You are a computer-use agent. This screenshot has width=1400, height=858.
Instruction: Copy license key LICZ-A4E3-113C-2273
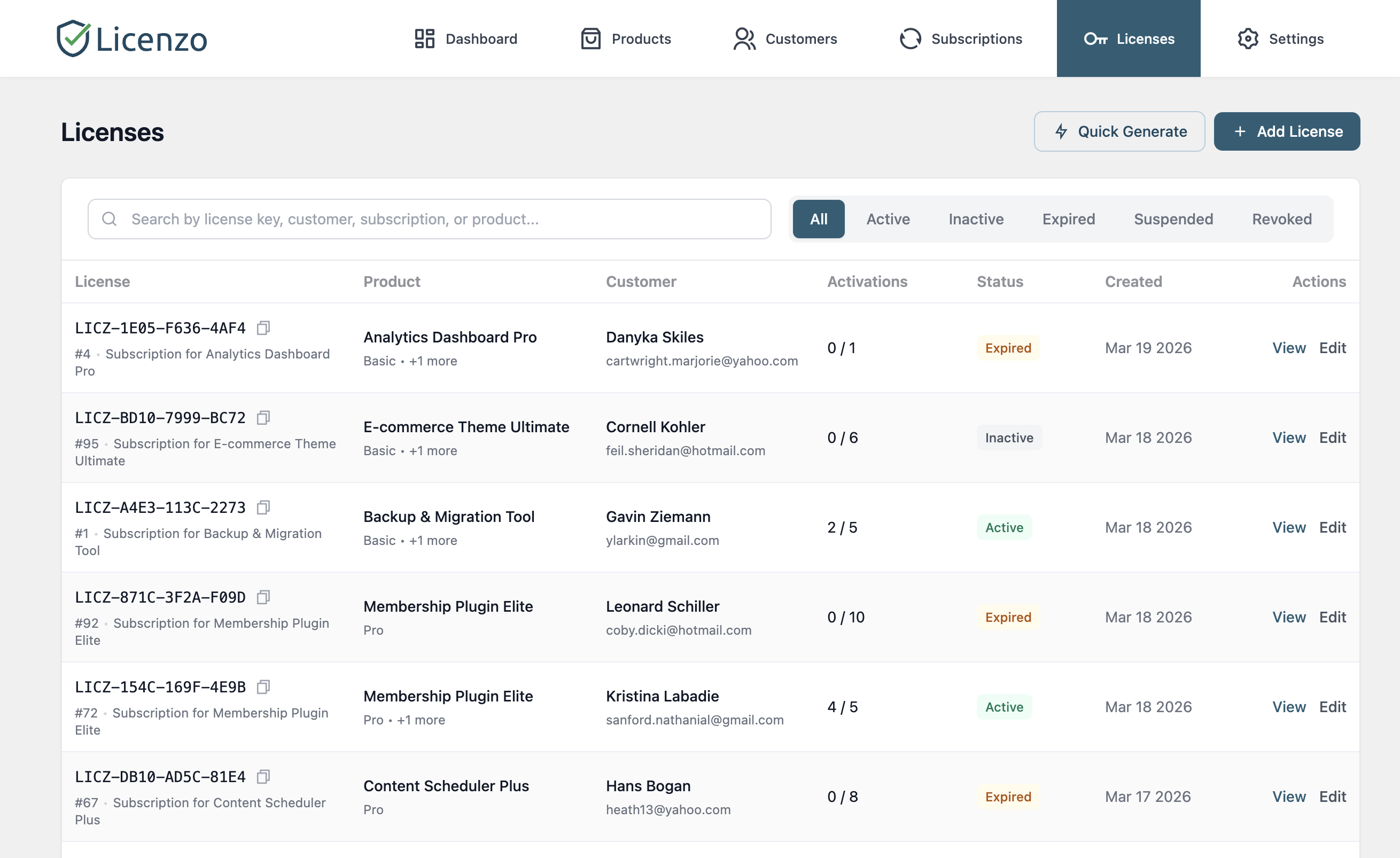pyautogui.click(x=263, y=507)
